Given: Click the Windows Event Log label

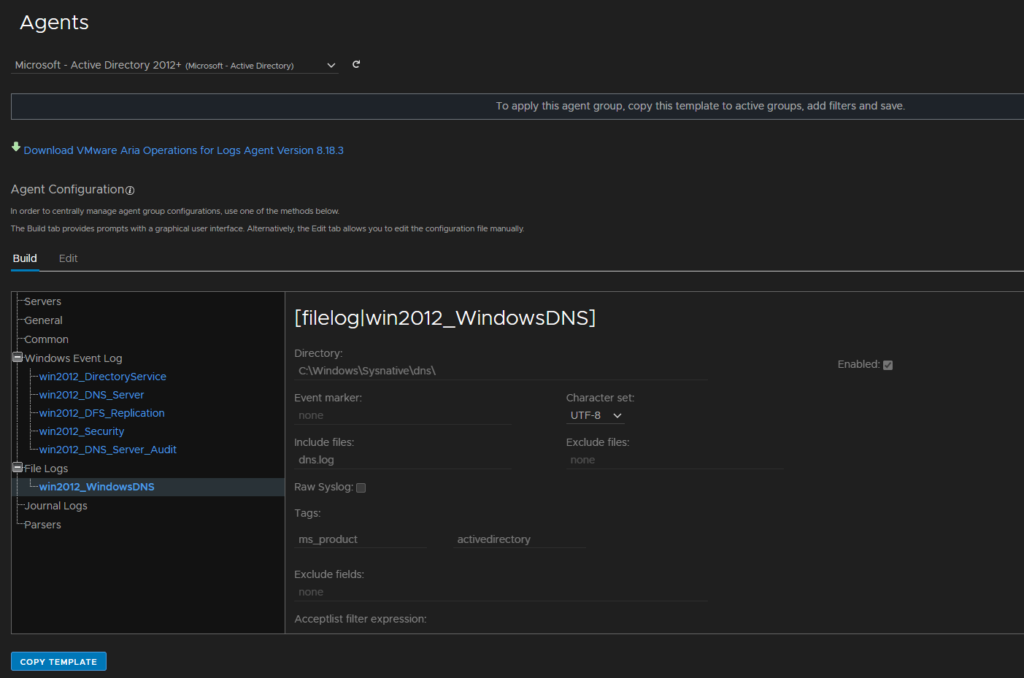Looking at the screenshot, I should (73, 359).
